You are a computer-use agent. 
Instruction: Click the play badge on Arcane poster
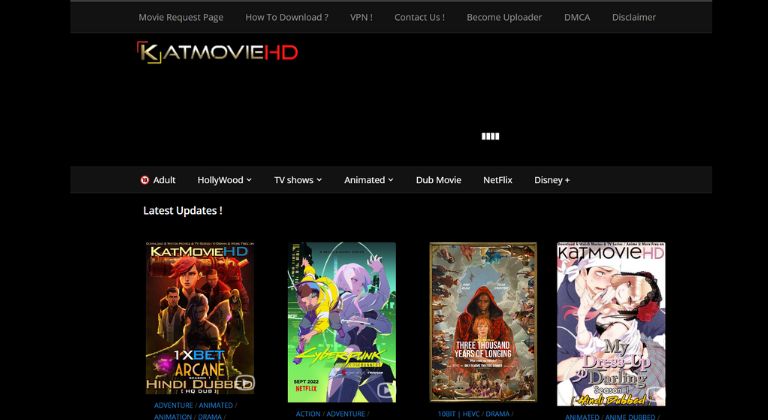tap(244, 382)
